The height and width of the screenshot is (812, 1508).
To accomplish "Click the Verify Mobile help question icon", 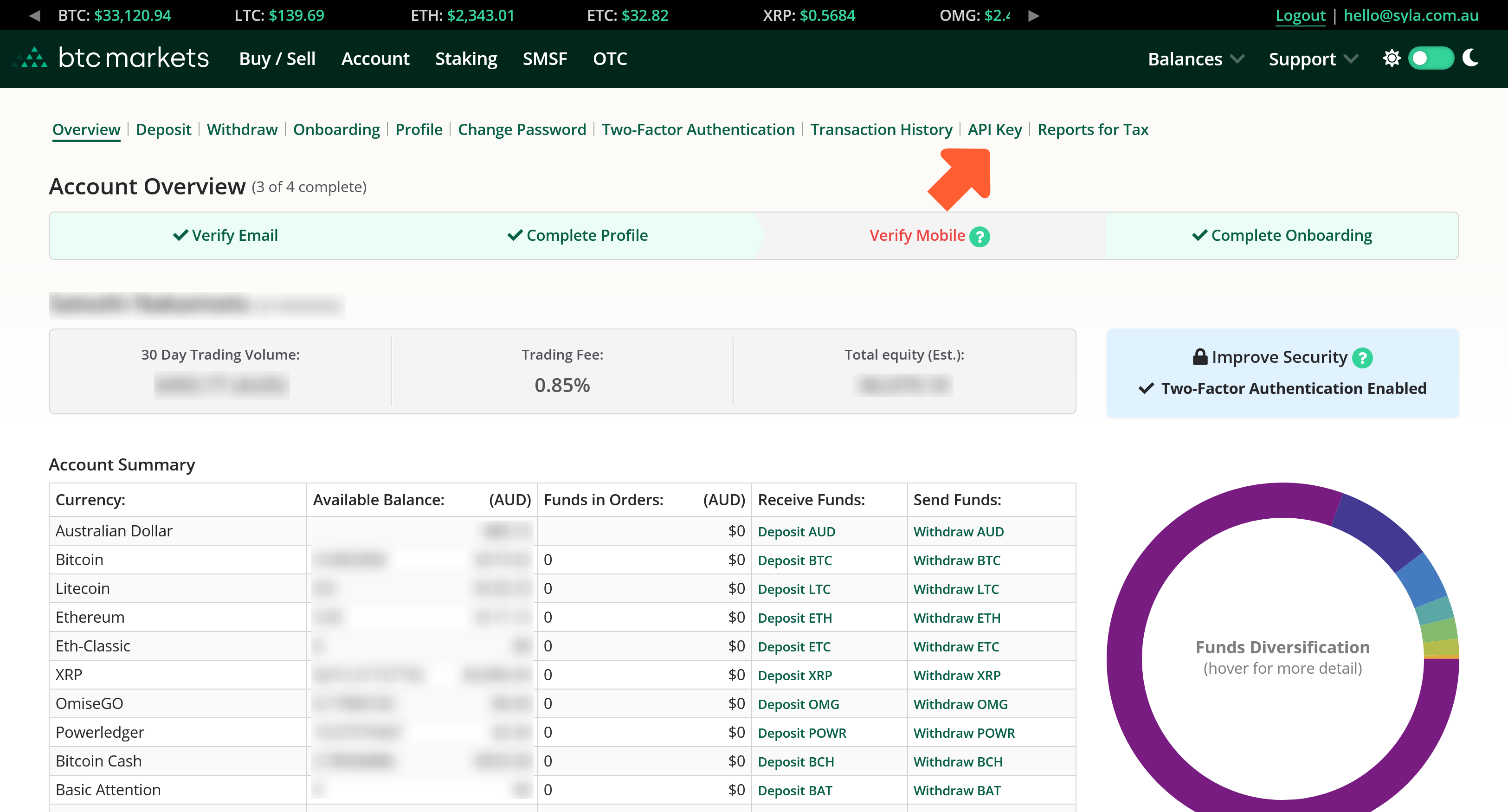I will click(980, 237).
